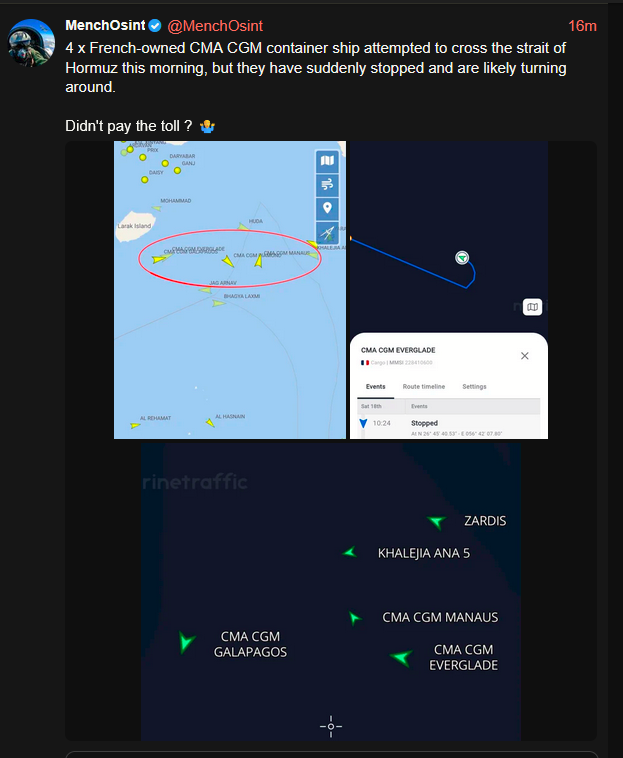Click the crosshair locate icon
This screenshot has height=758, width=623.
331,726
